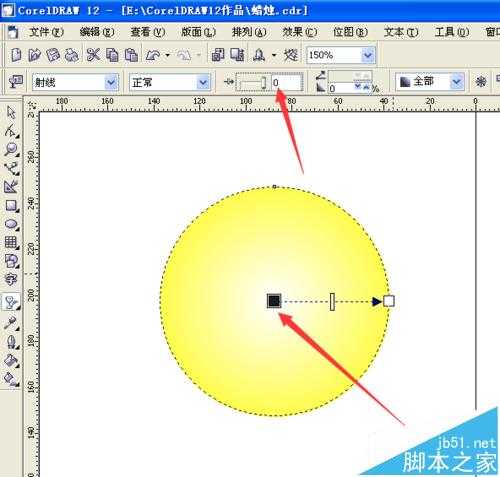
Task: Select the Pick tool in toolbox
Action: pos(11,112)
